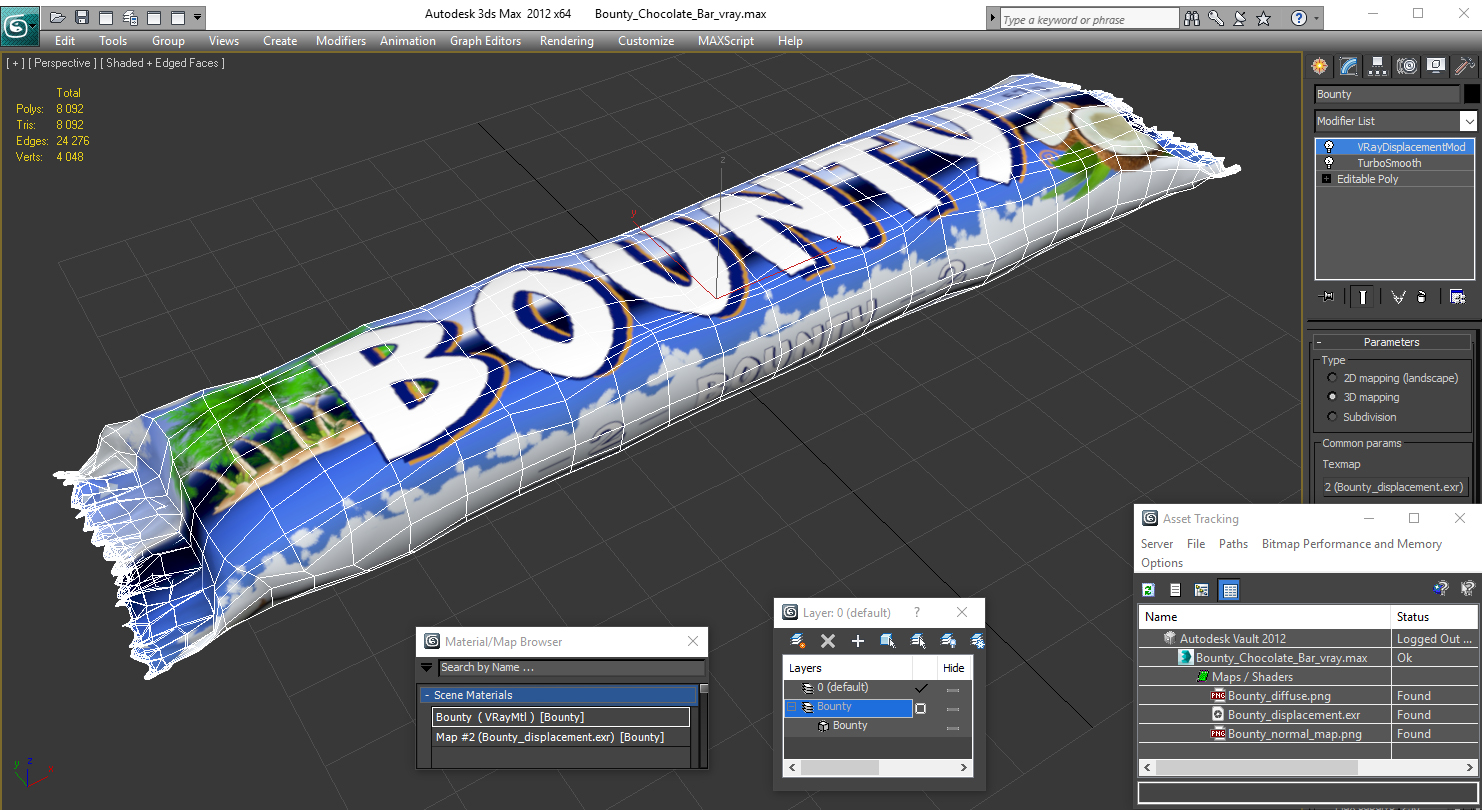Click Hide/Unhide All Layers icon

coord(947,641)
